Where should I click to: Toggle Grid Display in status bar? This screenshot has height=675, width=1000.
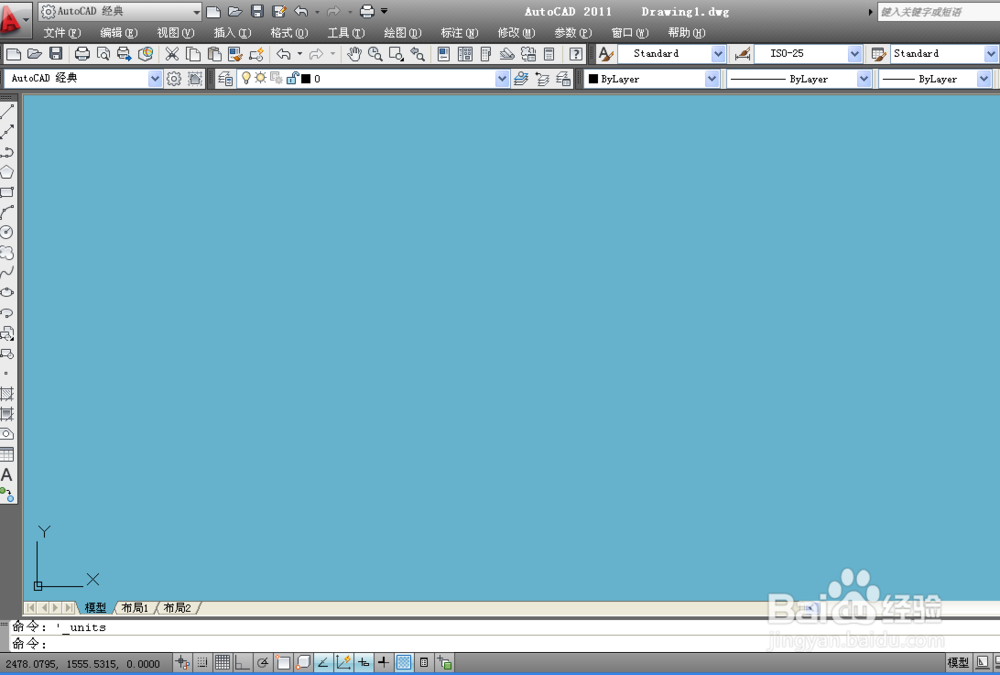pyautogui.click(x=222, y=663)
